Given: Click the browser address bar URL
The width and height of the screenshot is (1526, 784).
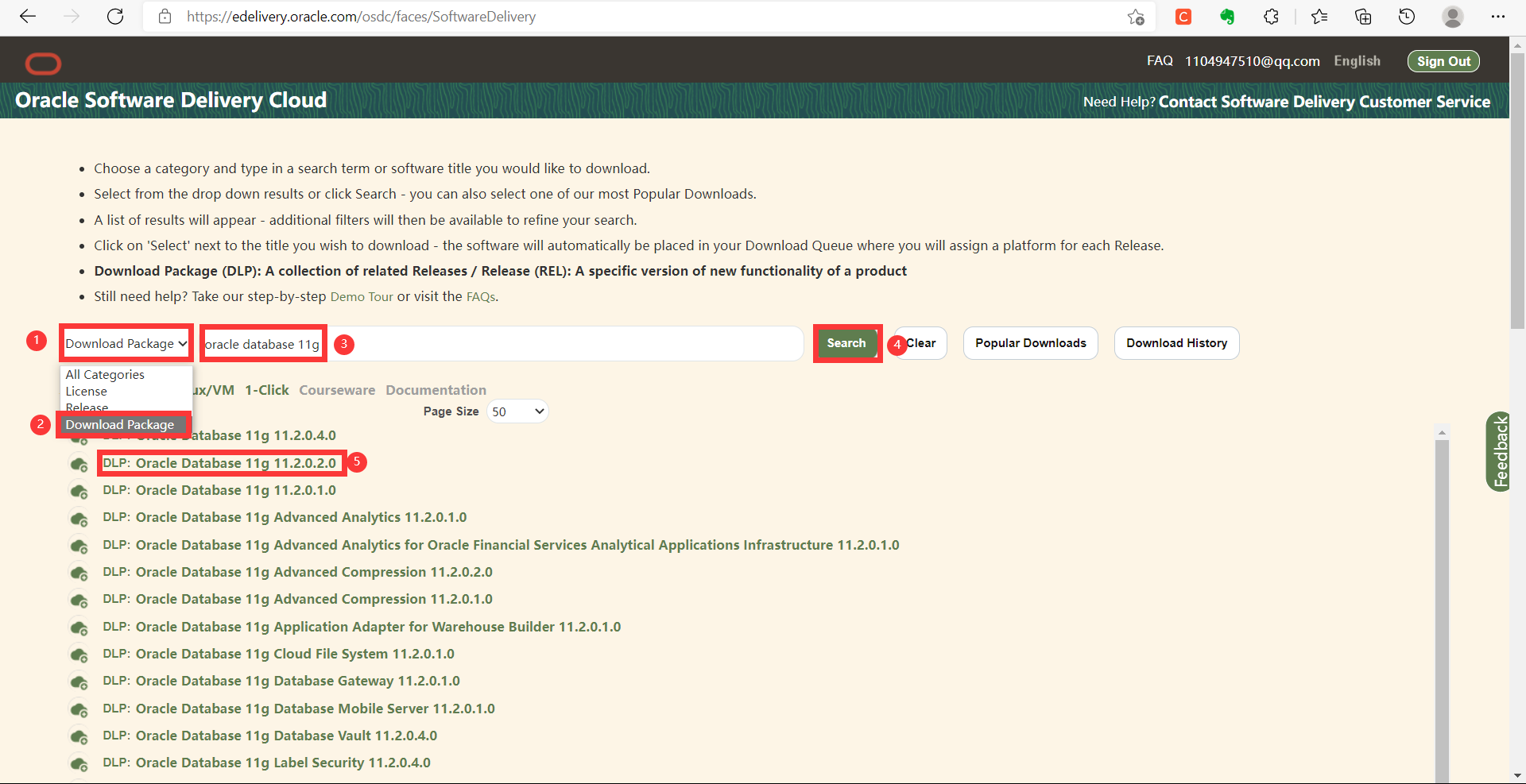Looking at the screenshot, I should tap(361, 17).
